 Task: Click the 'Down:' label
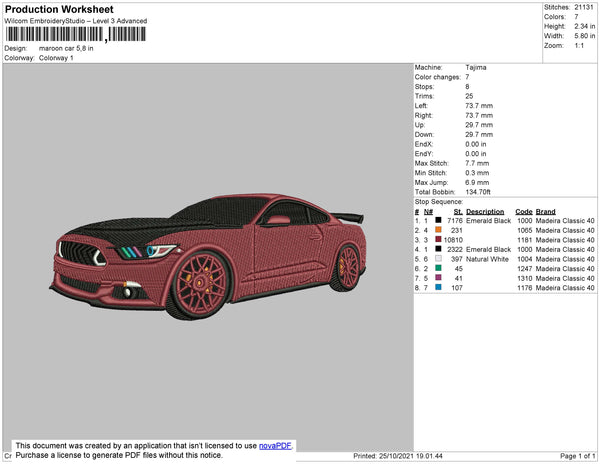point(424,135)
